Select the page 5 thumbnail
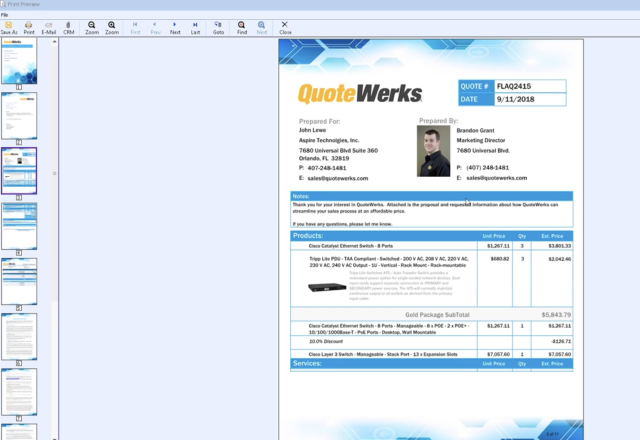640x440 pixels. point(19,281)
